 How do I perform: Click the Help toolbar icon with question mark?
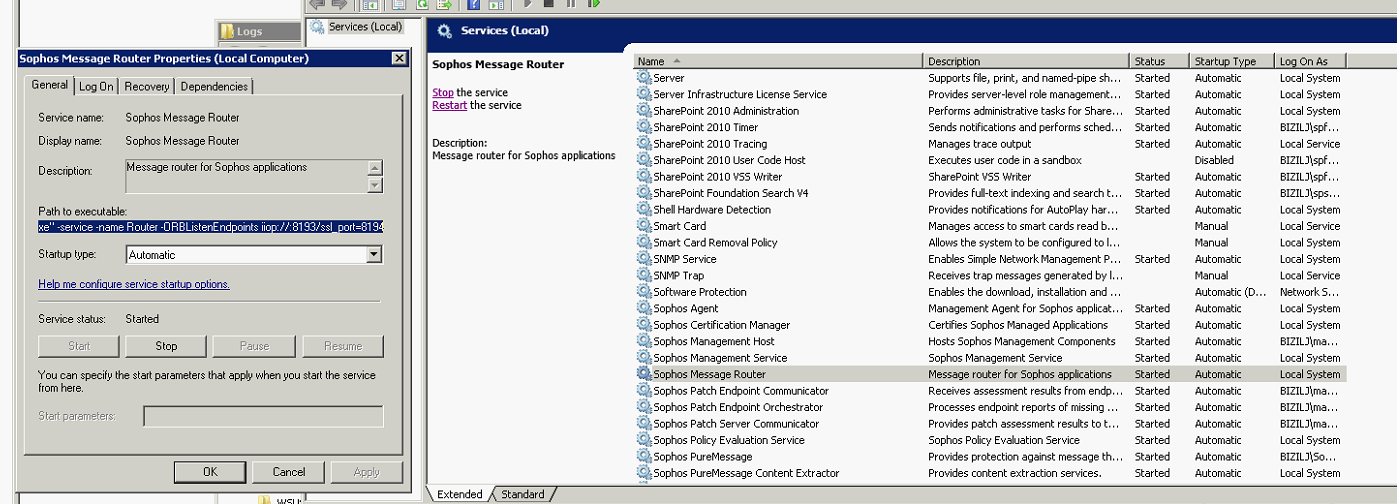coord(473,4)
